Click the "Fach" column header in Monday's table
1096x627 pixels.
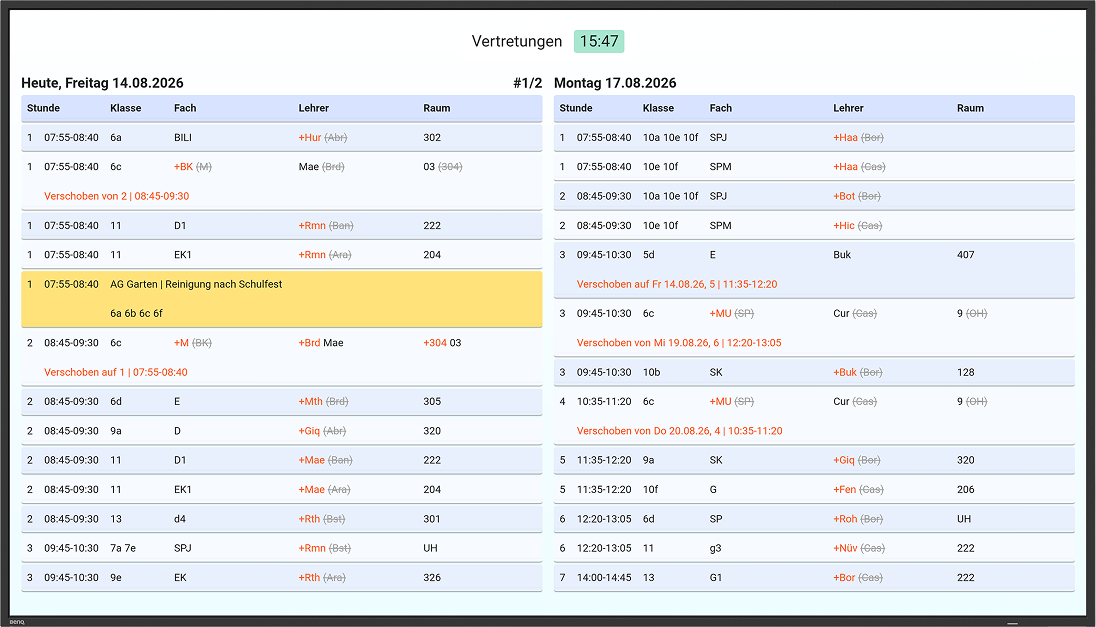(721, 108)
